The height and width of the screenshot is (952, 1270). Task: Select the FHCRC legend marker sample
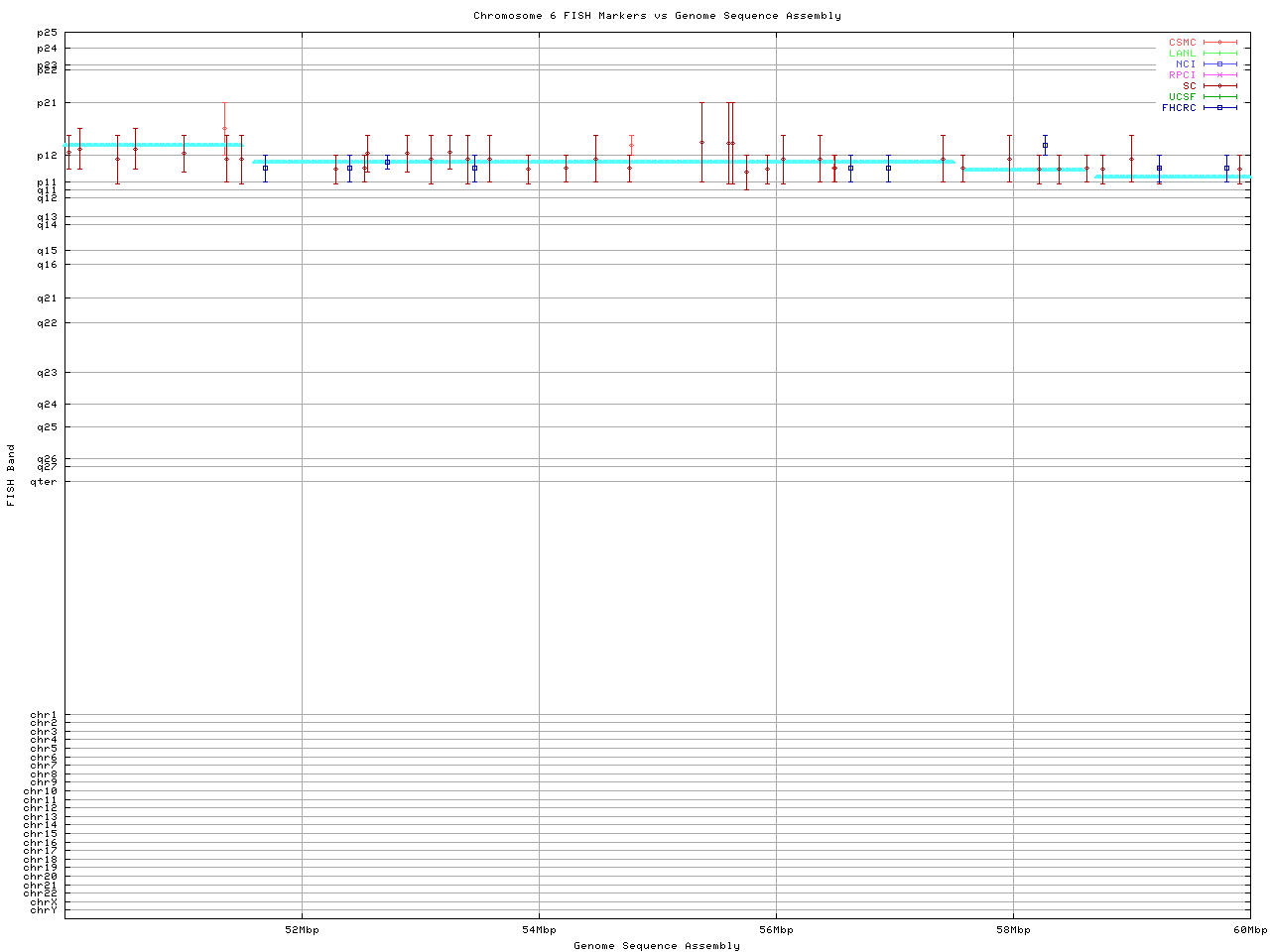coord(1219,108)
